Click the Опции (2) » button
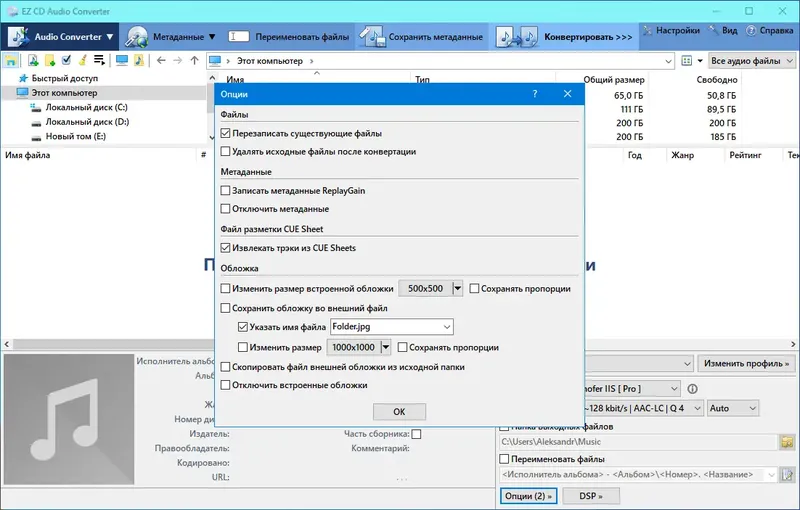 [528, 496]
